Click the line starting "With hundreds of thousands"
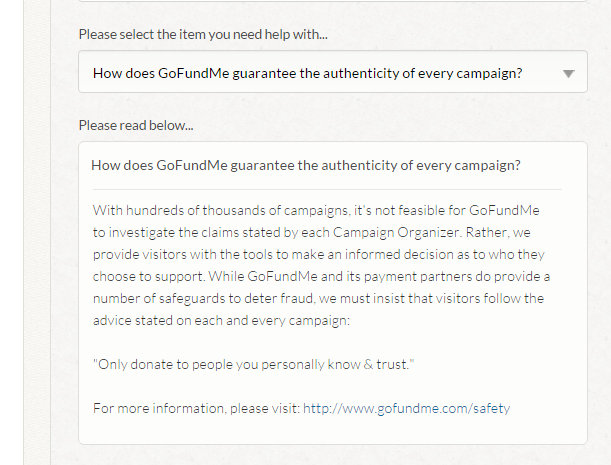Viewport: 611px width, 465px height. (x=316, y=210)
